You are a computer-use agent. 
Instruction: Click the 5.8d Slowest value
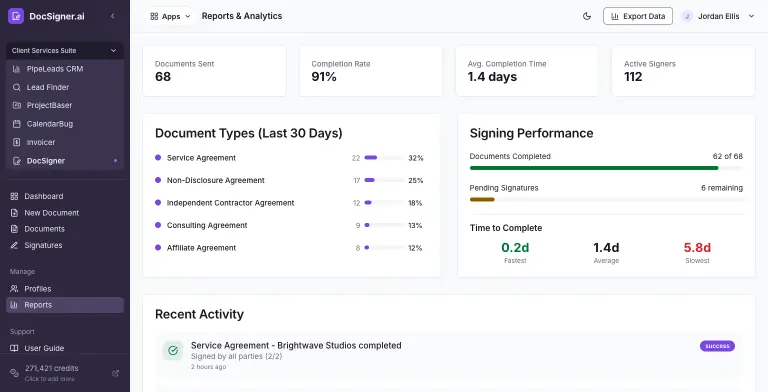click(697, 247)
